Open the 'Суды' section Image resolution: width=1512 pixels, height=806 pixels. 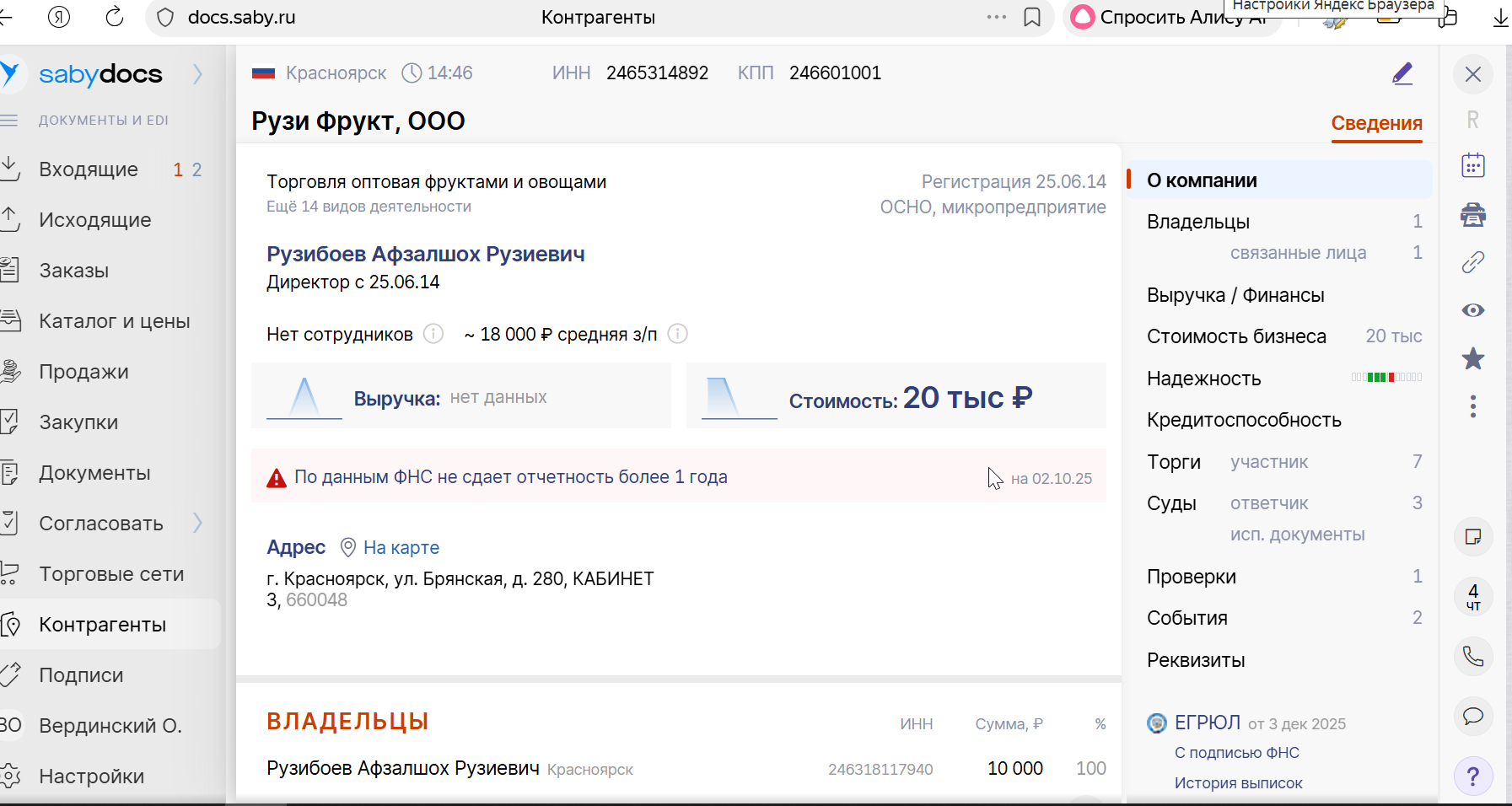tap(1171, 503)
